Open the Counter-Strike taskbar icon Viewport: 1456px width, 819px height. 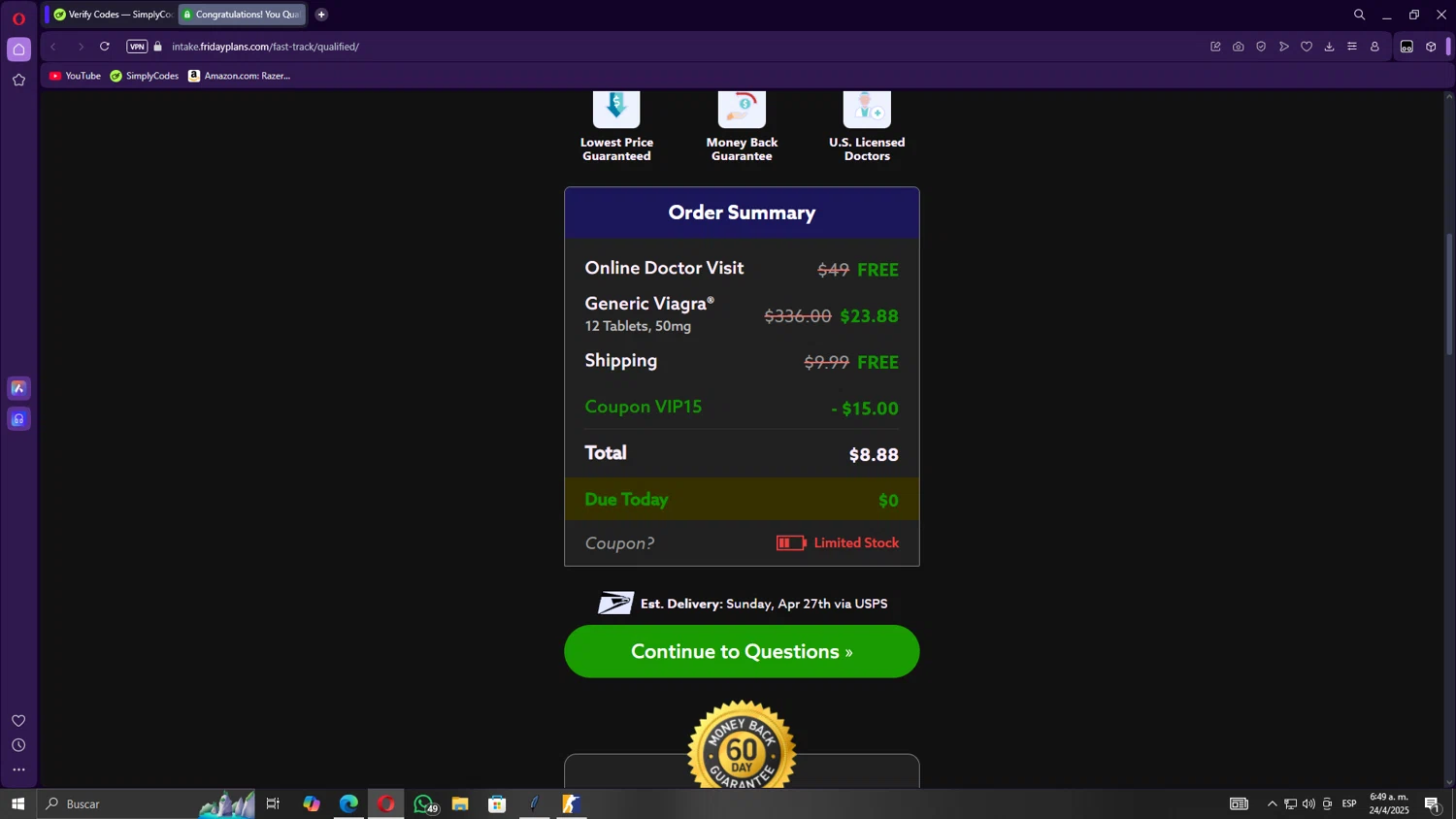[x=572, y=803]
